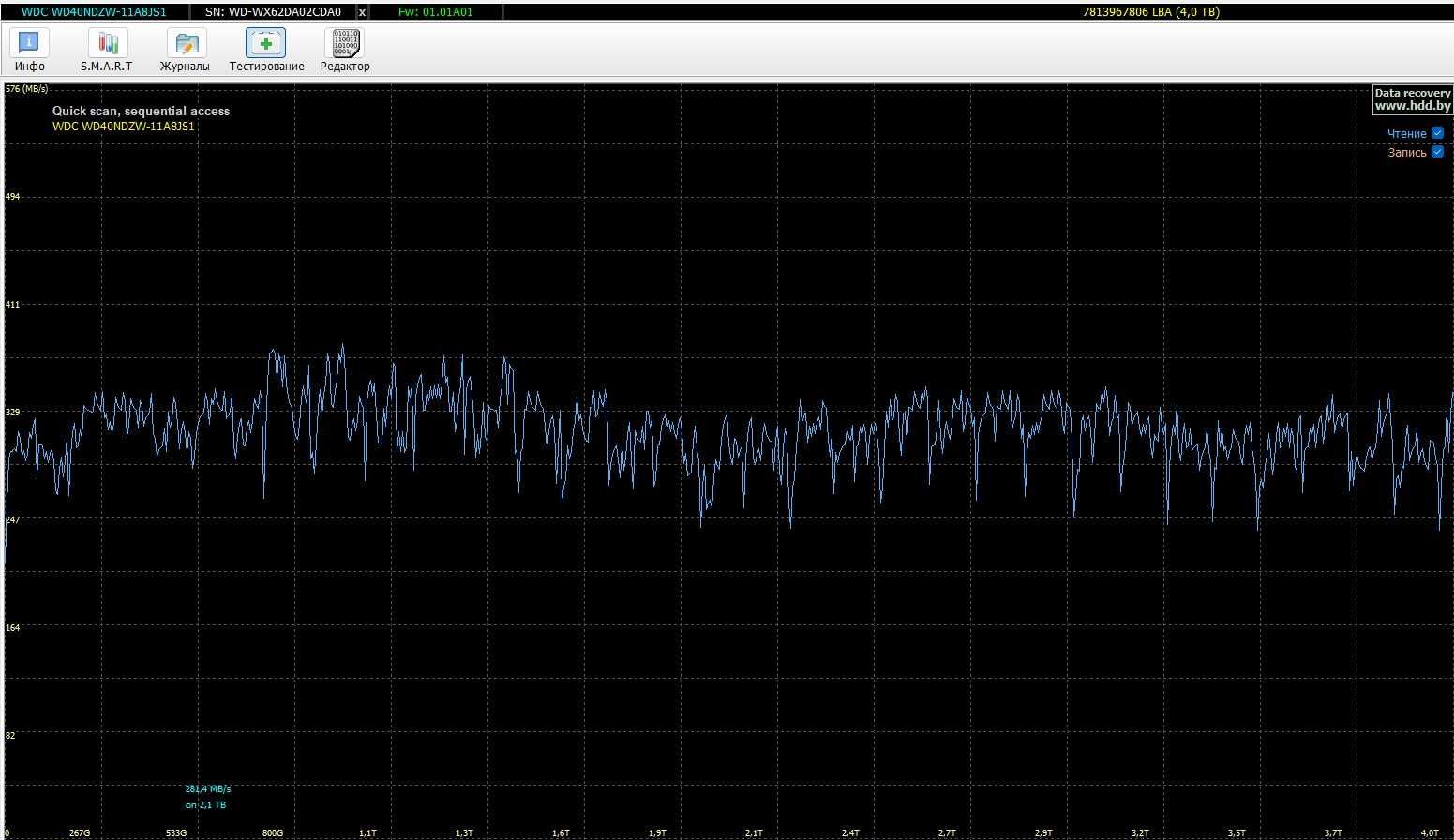Screen dimensions: 1454x840
Task: Click the 329 axis label
Action: tap(13, 412)
